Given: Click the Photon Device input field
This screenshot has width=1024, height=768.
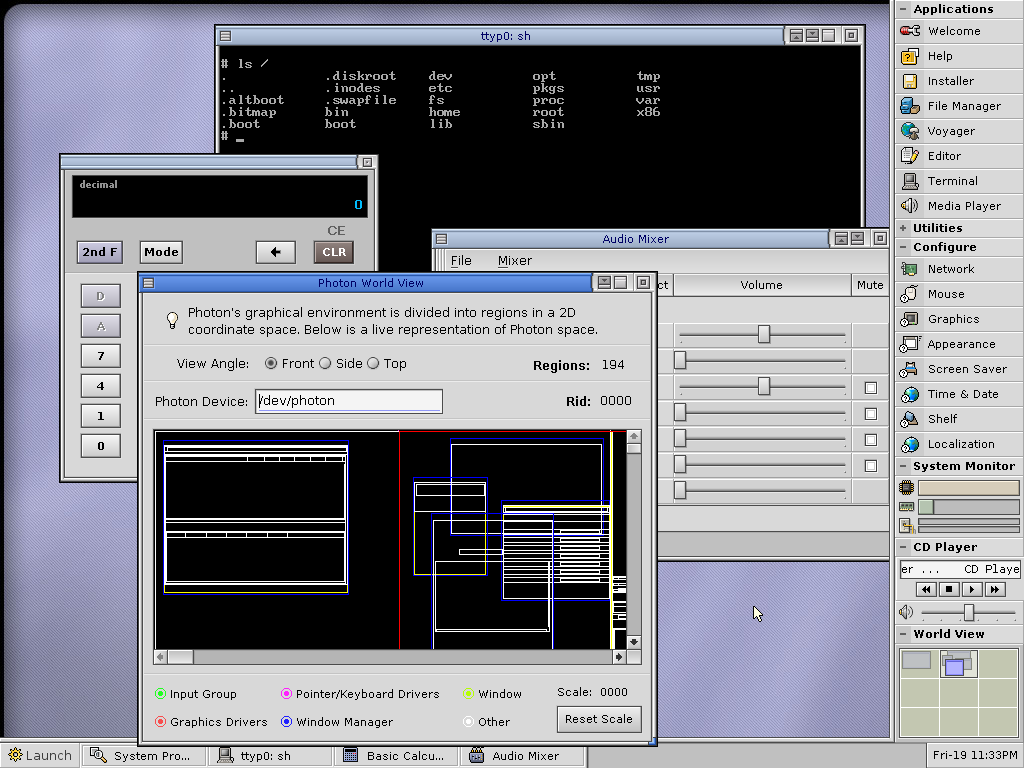Looking at the screenshot, I should [348, 401].
